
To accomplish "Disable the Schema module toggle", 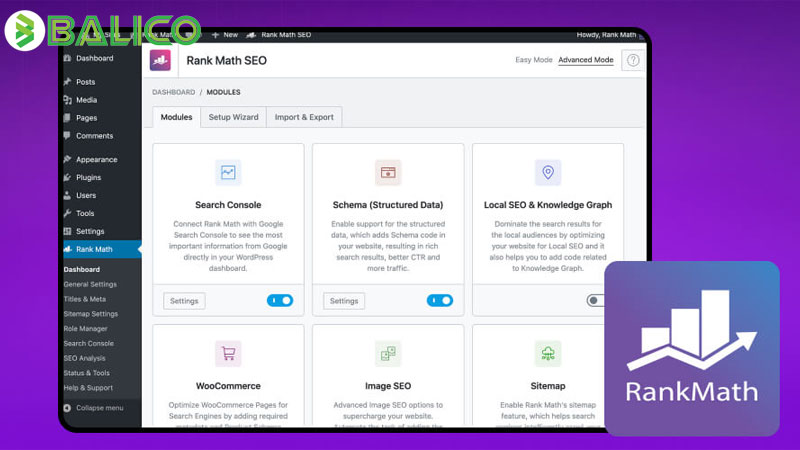I will click(440, 301).
